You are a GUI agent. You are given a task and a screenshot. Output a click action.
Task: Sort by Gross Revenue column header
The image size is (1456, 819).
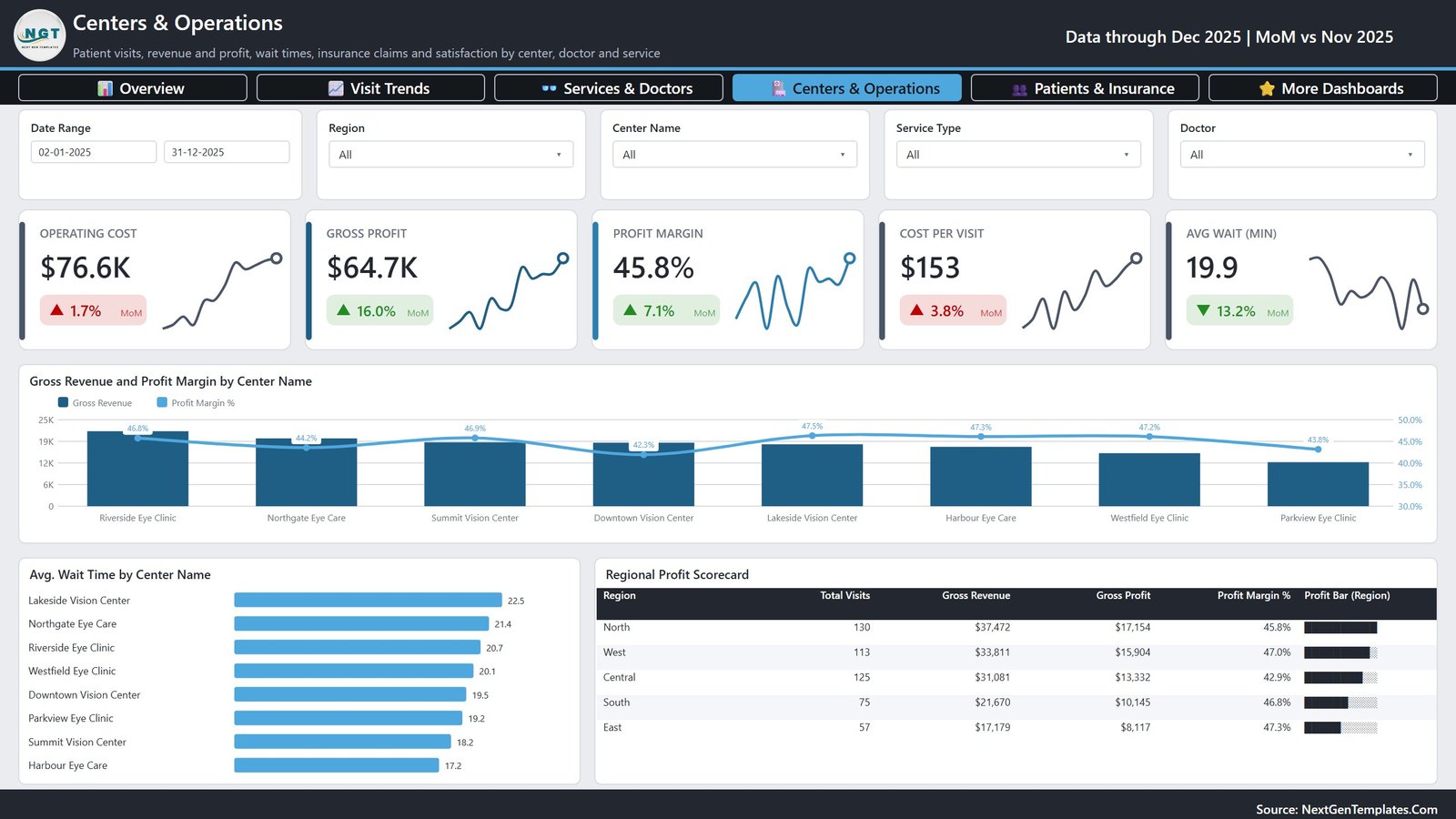(x=976, y=595)
